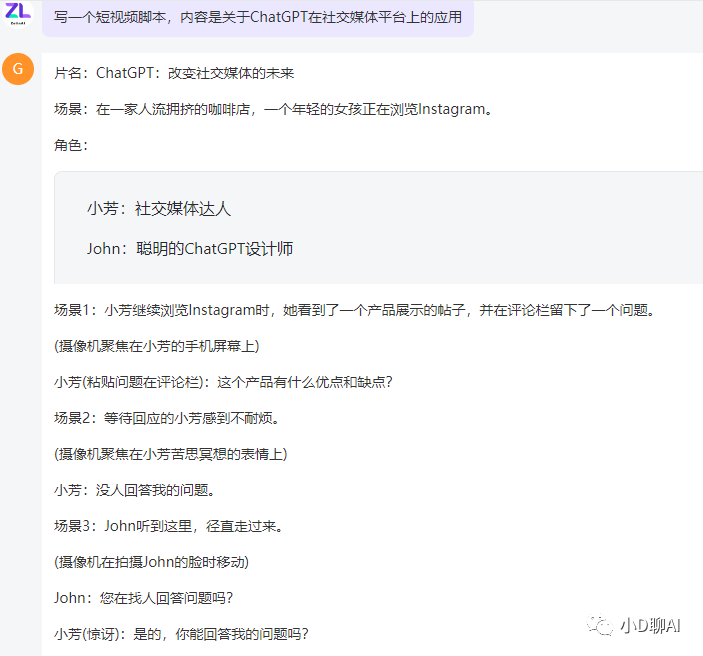Click the title line 片名：ChatGPT：改变社交媒体的未来

click(x=174, y=73)
